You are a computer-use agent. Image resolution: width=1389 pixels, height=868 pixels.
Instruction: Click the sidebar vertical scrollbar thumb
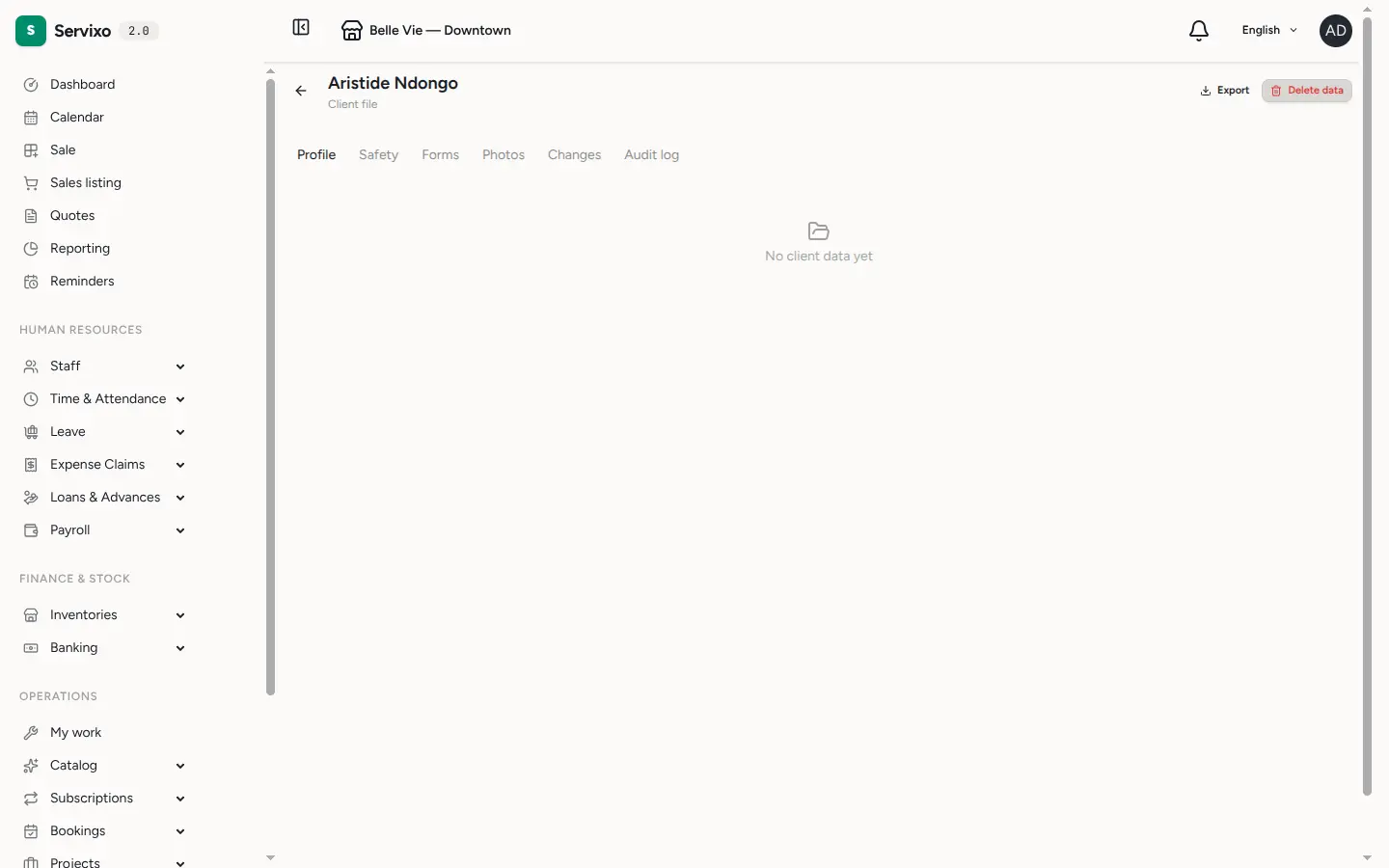270,386
